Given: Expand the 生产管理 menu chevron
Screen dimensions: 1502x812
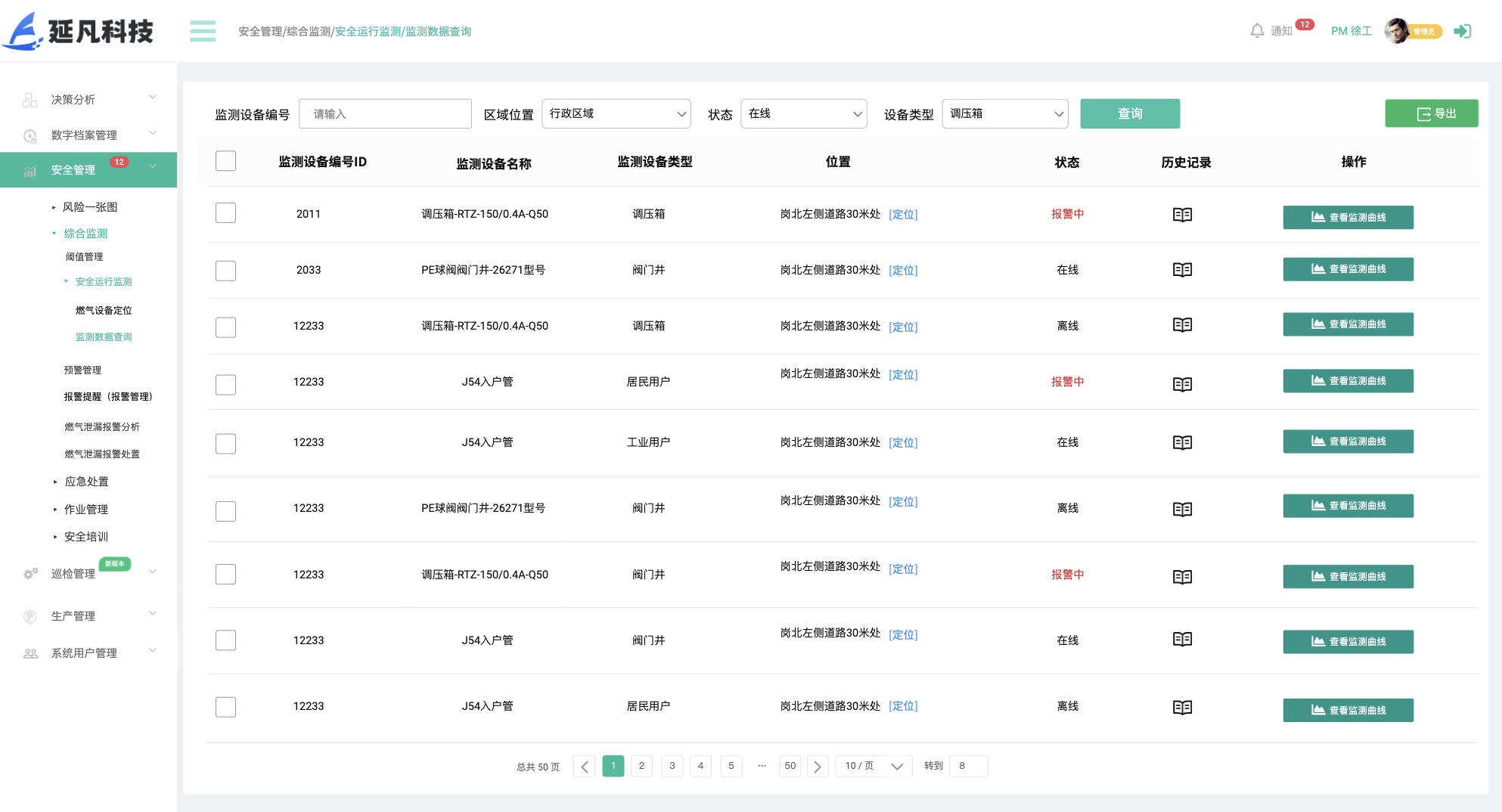Looking at the screenshot, I should coord(153,613).
